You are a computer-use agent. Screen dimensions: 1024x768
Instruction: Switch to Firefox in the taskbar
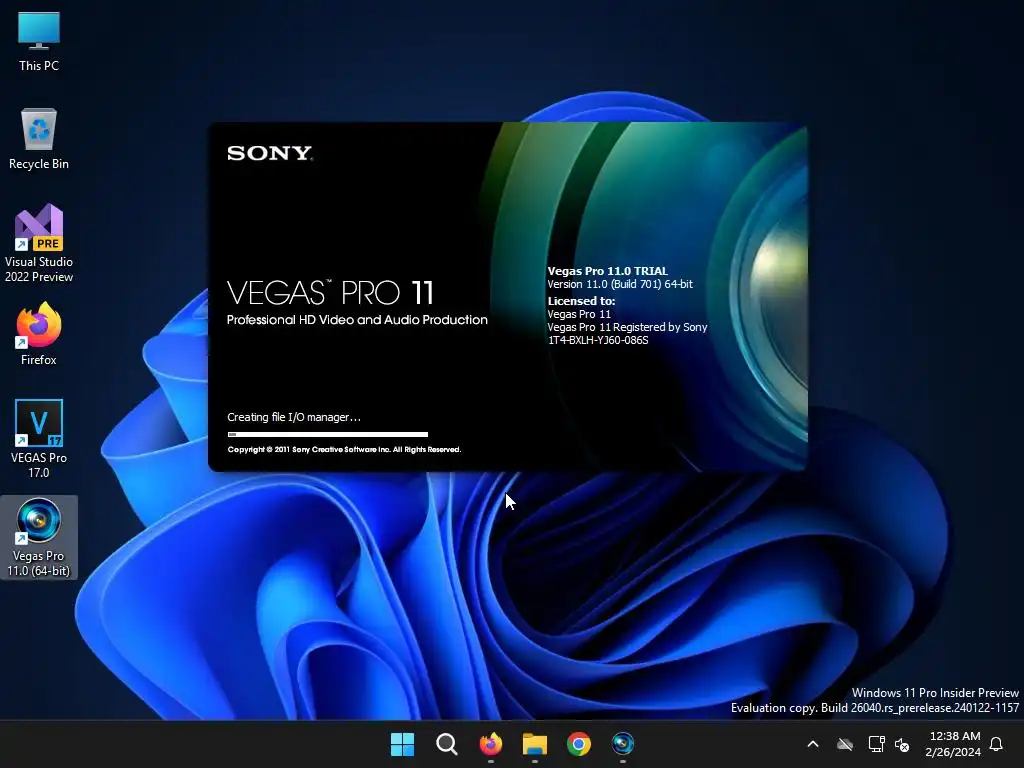[490, 744]
